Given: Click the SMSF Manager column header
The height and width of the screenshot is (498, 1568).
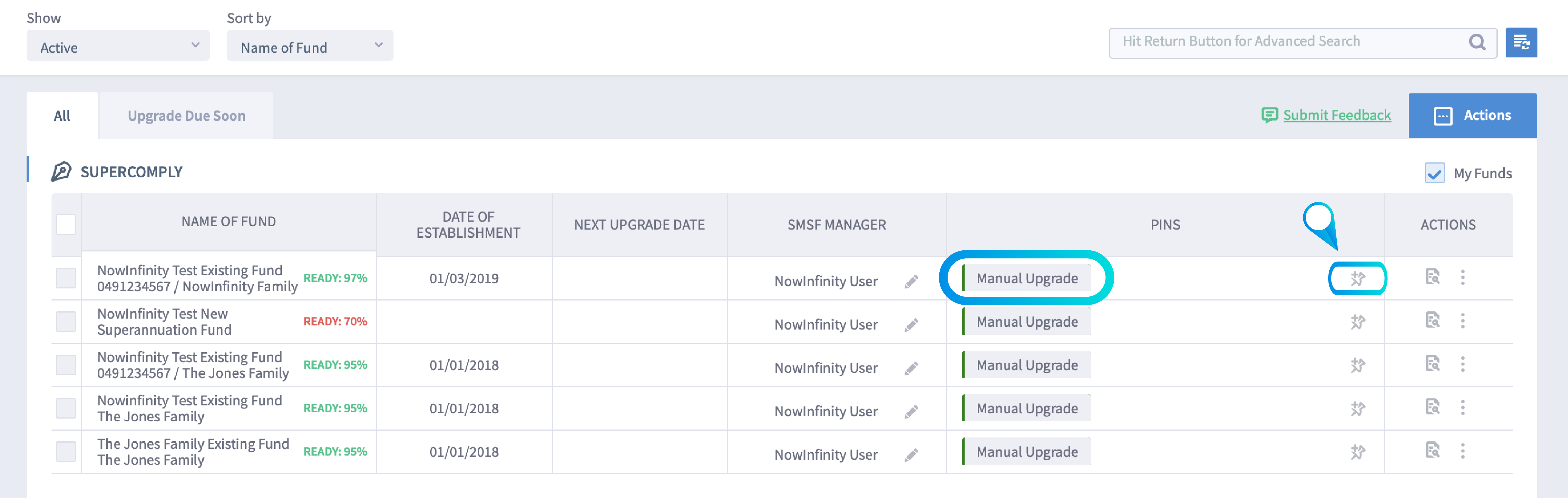Looking at the screenshot, I should [x=836, y=225].
